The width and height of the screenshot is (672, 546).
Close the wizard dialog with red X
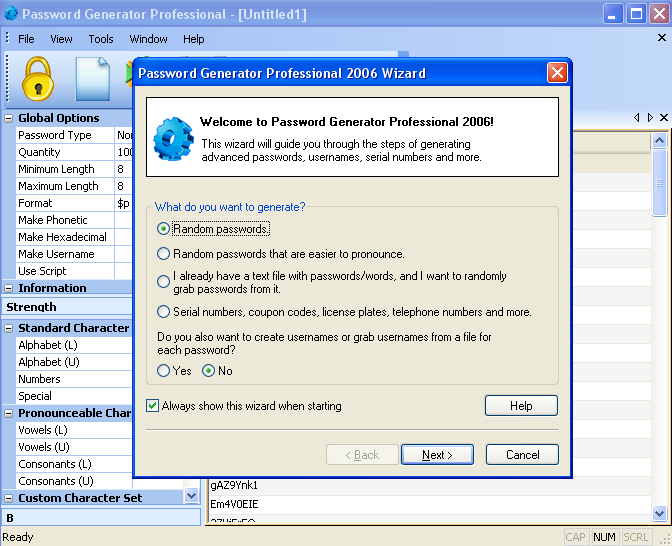pos(557,73)
